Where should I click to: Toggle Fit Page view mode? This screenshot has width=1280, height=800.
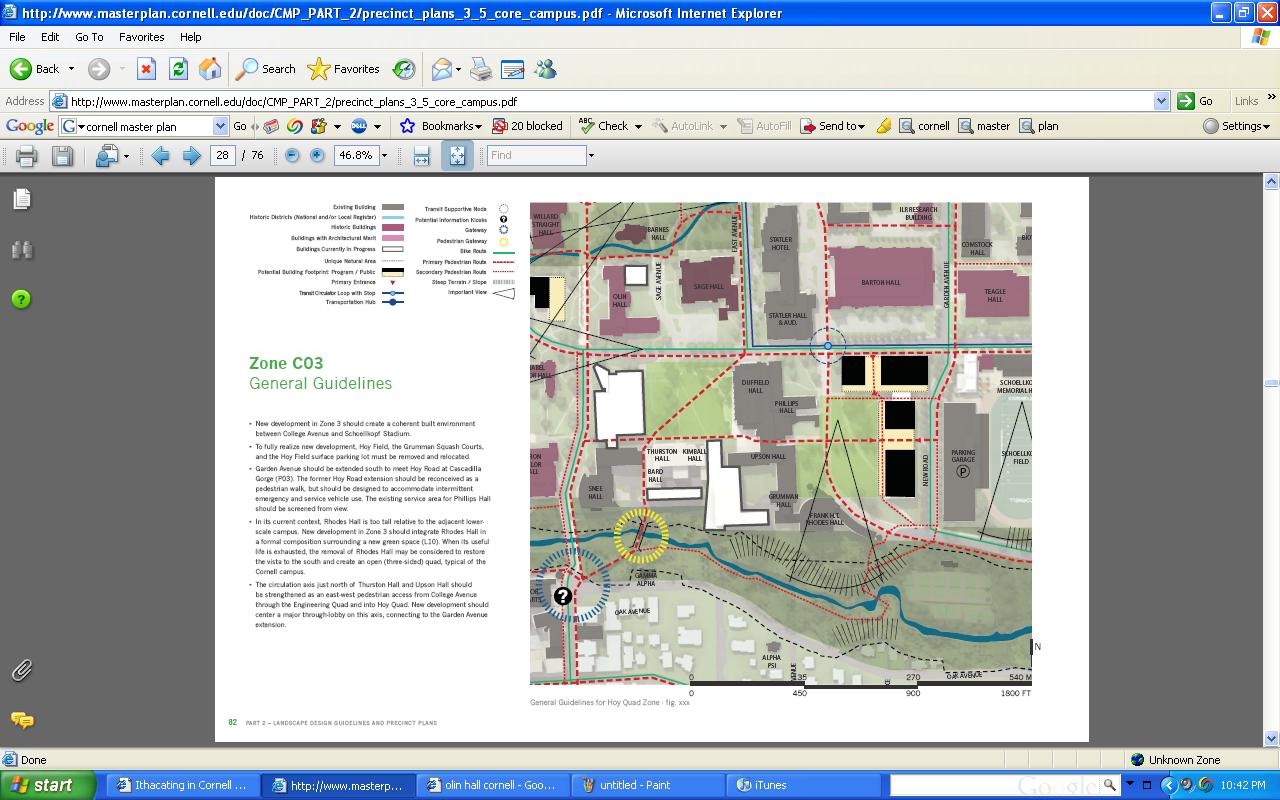pyautogui.click(x=457, y=156)
